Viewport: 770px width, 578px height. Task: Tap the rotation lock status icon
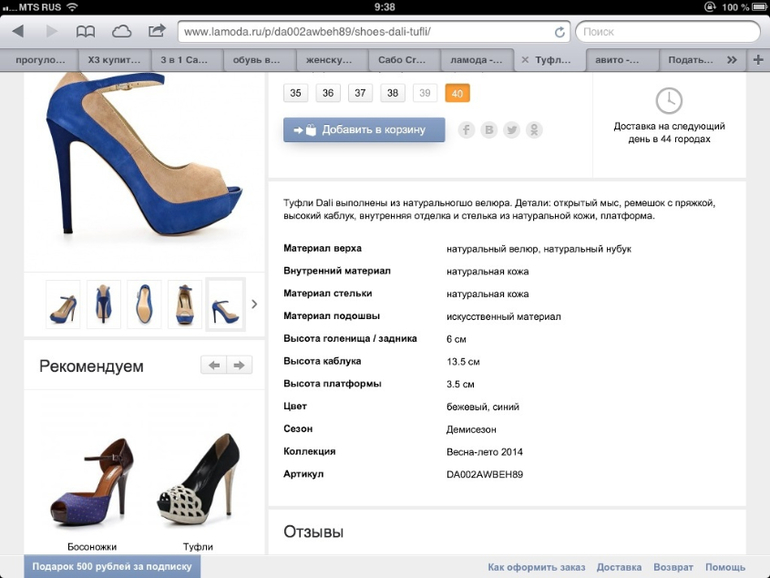[710, 7]
